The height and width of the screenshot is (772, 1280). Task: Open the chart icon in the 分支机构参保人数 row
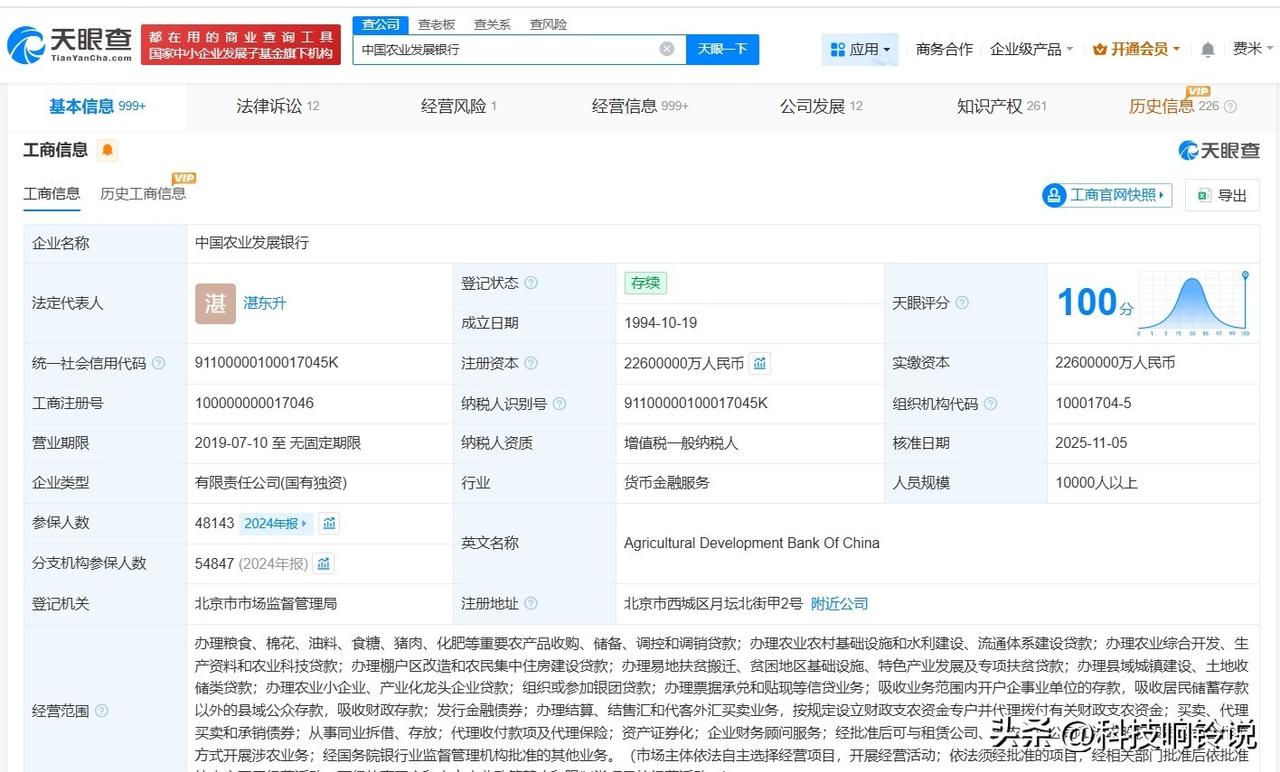coord(323,563)
